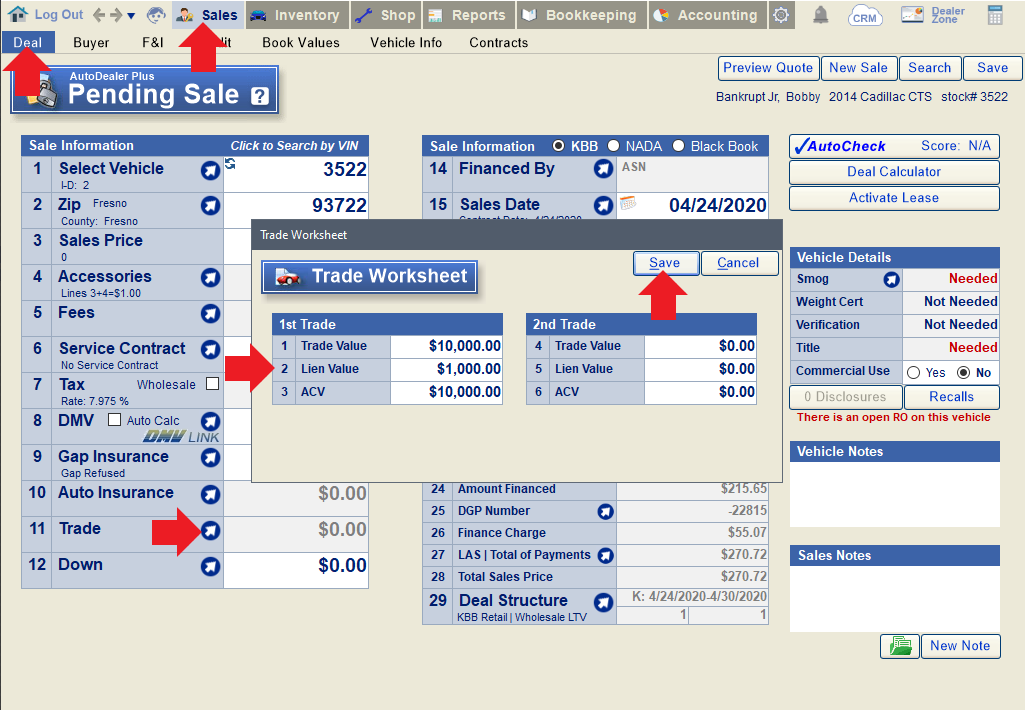Click the DMV arrow icon

(210, 422)
